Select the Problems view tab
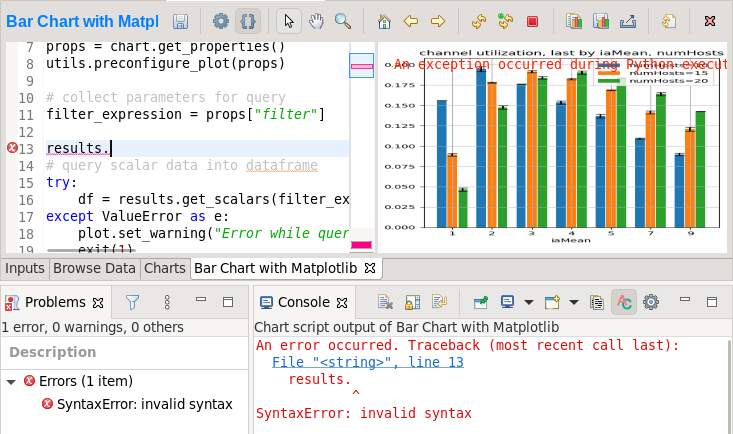The image size is (733, 434). (x=55, y=303)
